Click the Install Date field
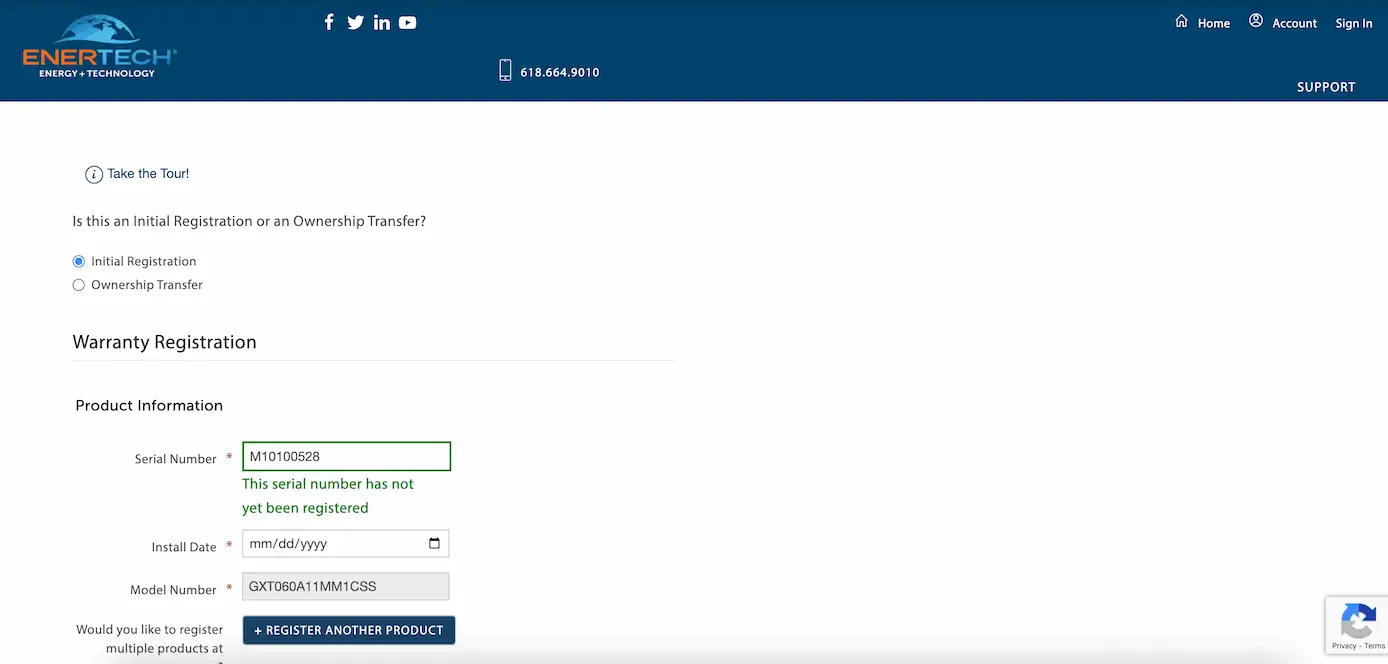Image resolution: width=1388 pixels, height=664 pixels. coord(345,543)
